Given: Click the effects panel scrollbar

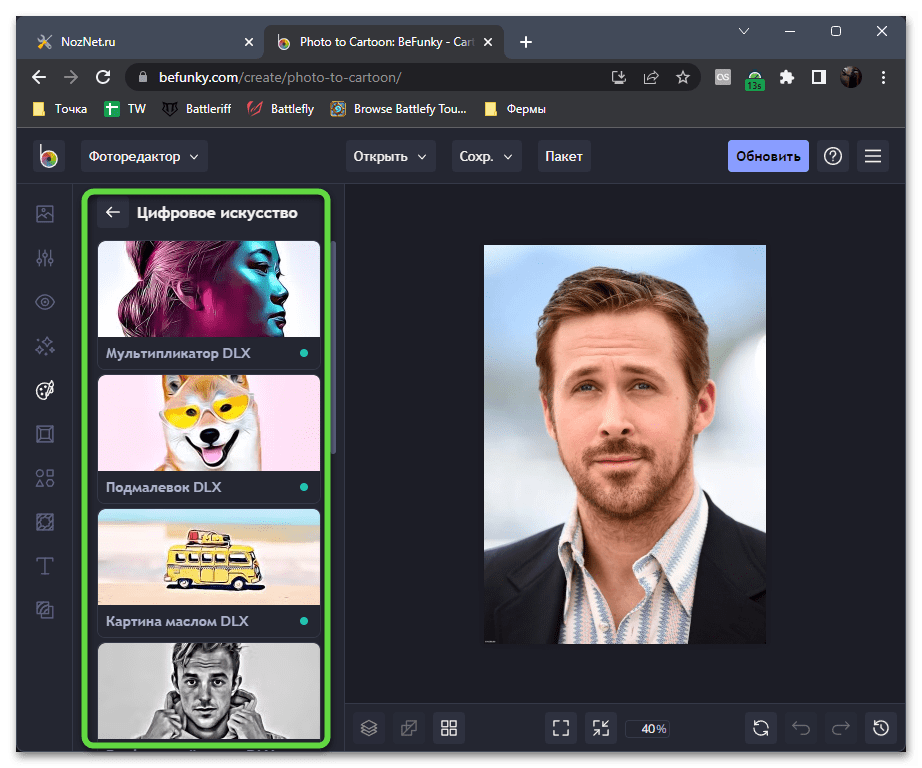Looking at the screenshot, I should 333,347.
